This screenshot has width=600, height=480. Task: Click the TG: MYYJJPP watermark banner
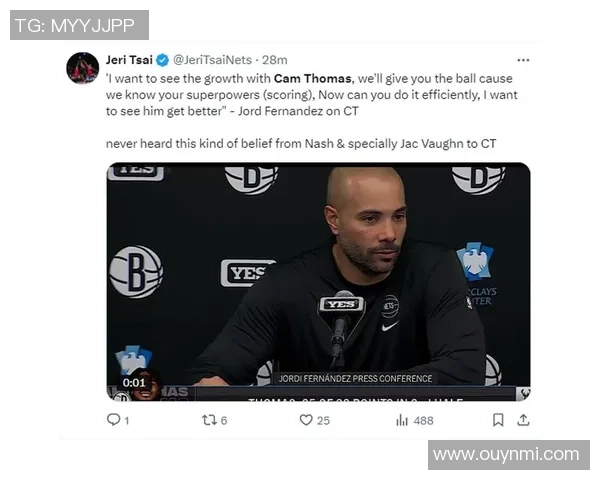coord(79,25)
